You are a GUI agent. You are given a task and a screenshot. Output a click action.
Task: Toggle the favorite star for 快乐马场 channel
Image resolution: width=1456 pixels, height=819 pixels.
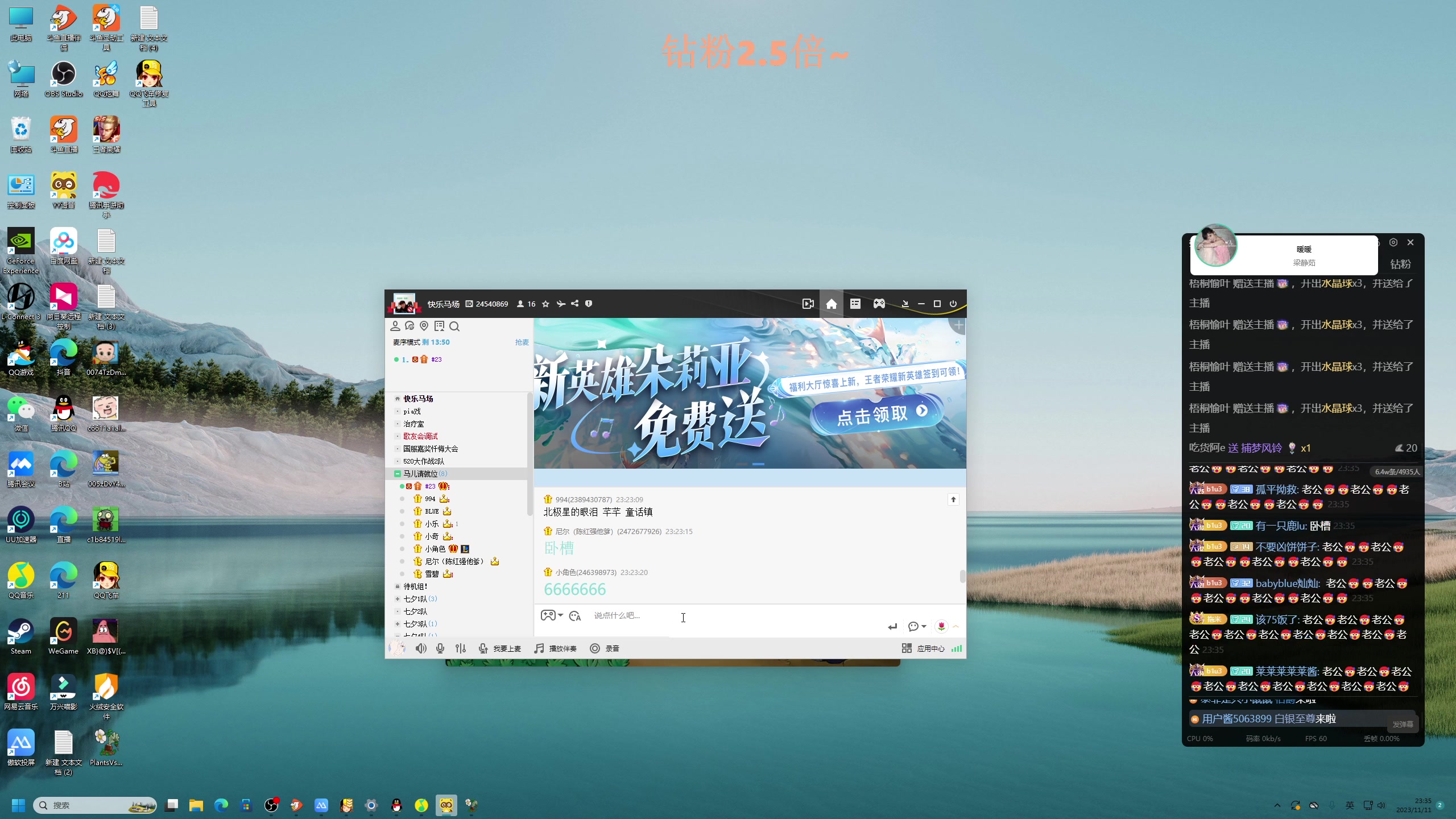(545, 304)
